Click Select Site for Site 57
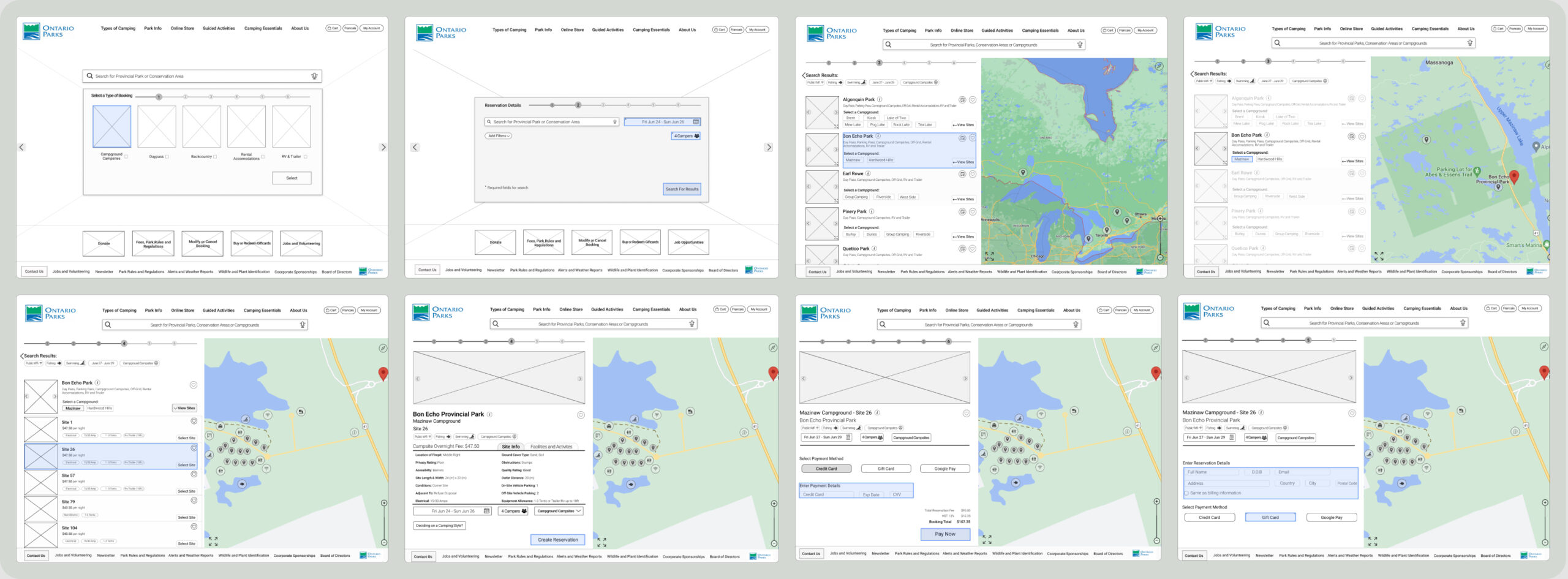 [187, 491]
